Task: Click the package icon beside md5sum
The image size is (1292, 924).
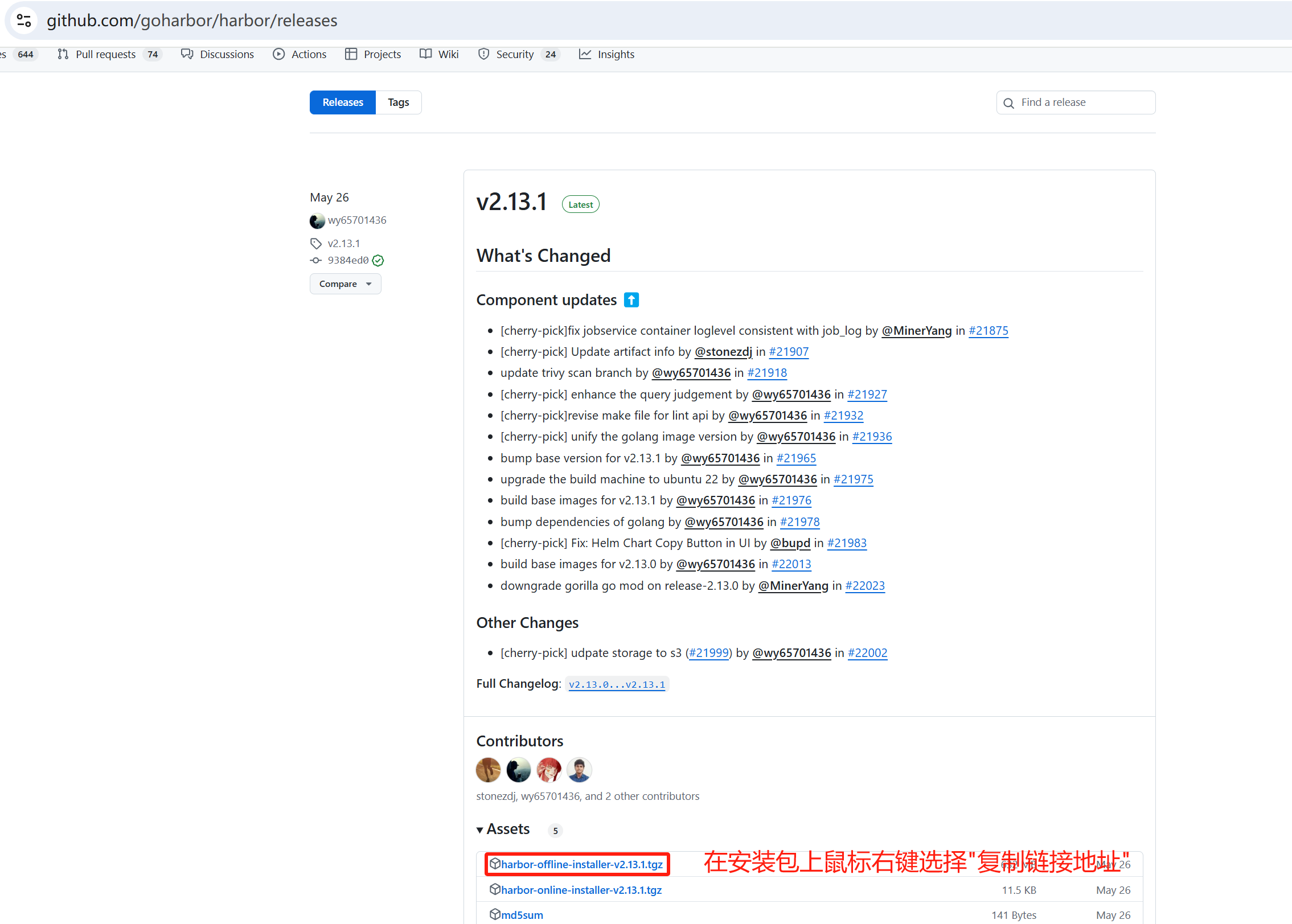Action: click(x=495, y=914)
